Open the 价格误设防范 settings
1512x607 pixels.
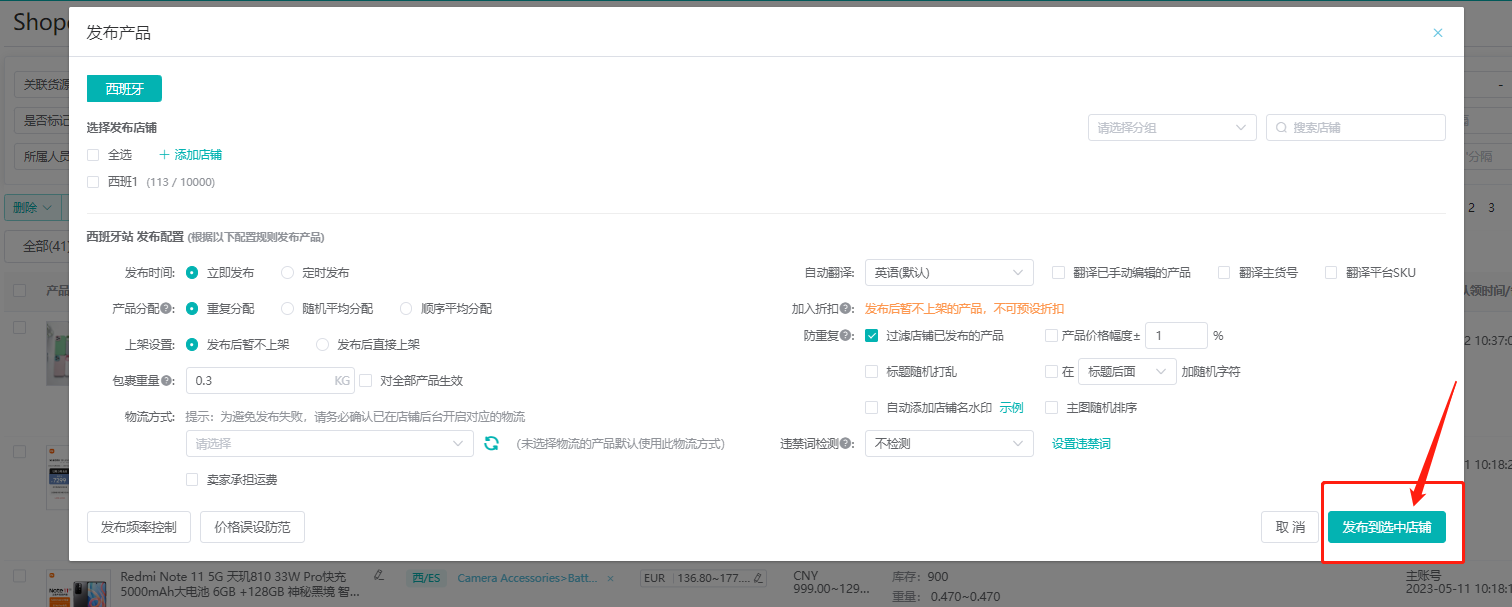pos(252,527)
